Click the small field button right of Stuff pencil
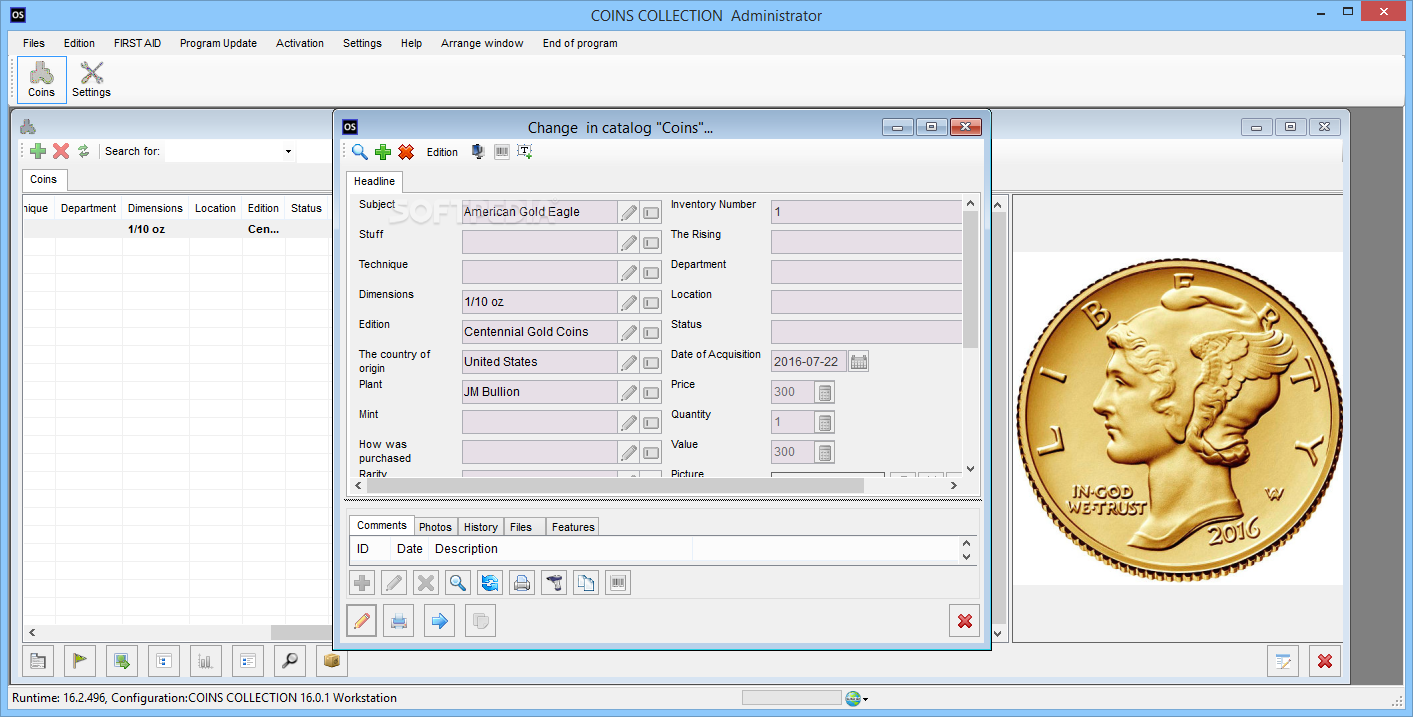This screenshot has height=717, width=1413. tap(651, 242)
